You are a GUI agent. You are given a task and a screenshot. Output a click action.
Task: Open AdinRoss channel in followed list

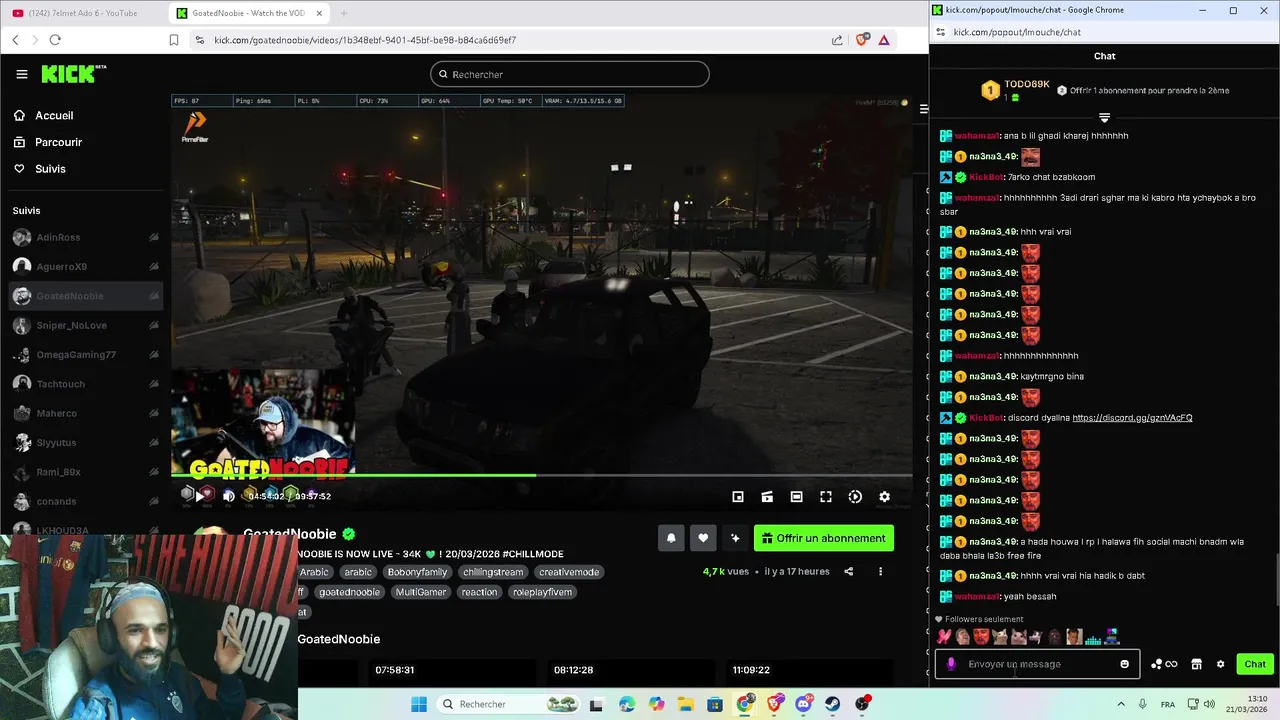tap(86, 238)
